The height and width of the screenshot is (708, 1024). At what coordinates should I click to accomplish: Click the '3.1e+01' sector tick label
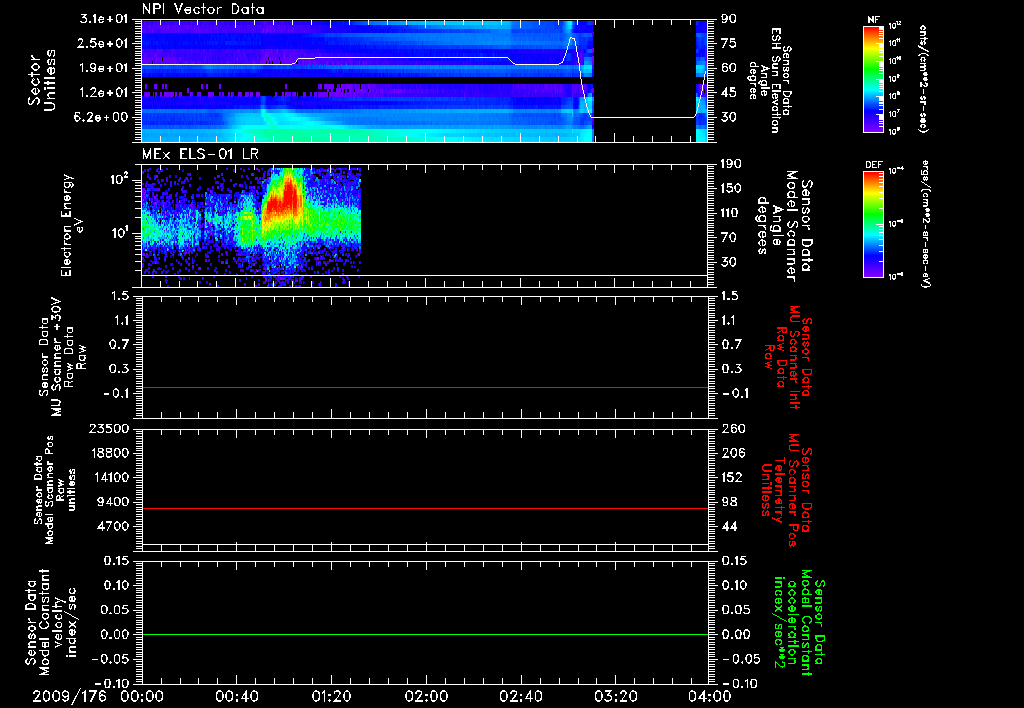[104, 19]
